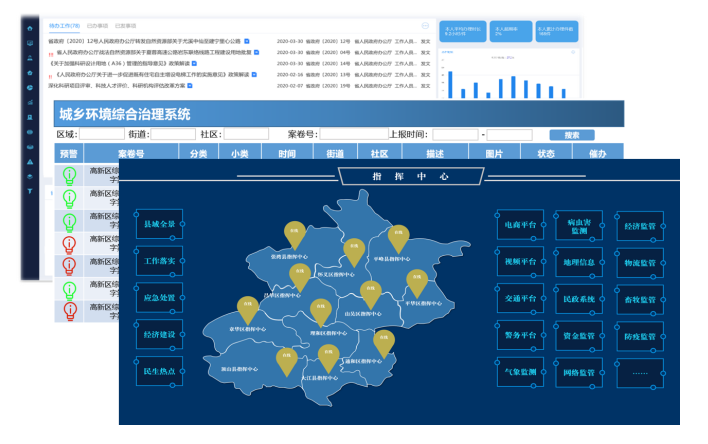Screen dimensions: 708x444
Task: Click the 案卷号 column header
Action: tap(131, 154)
